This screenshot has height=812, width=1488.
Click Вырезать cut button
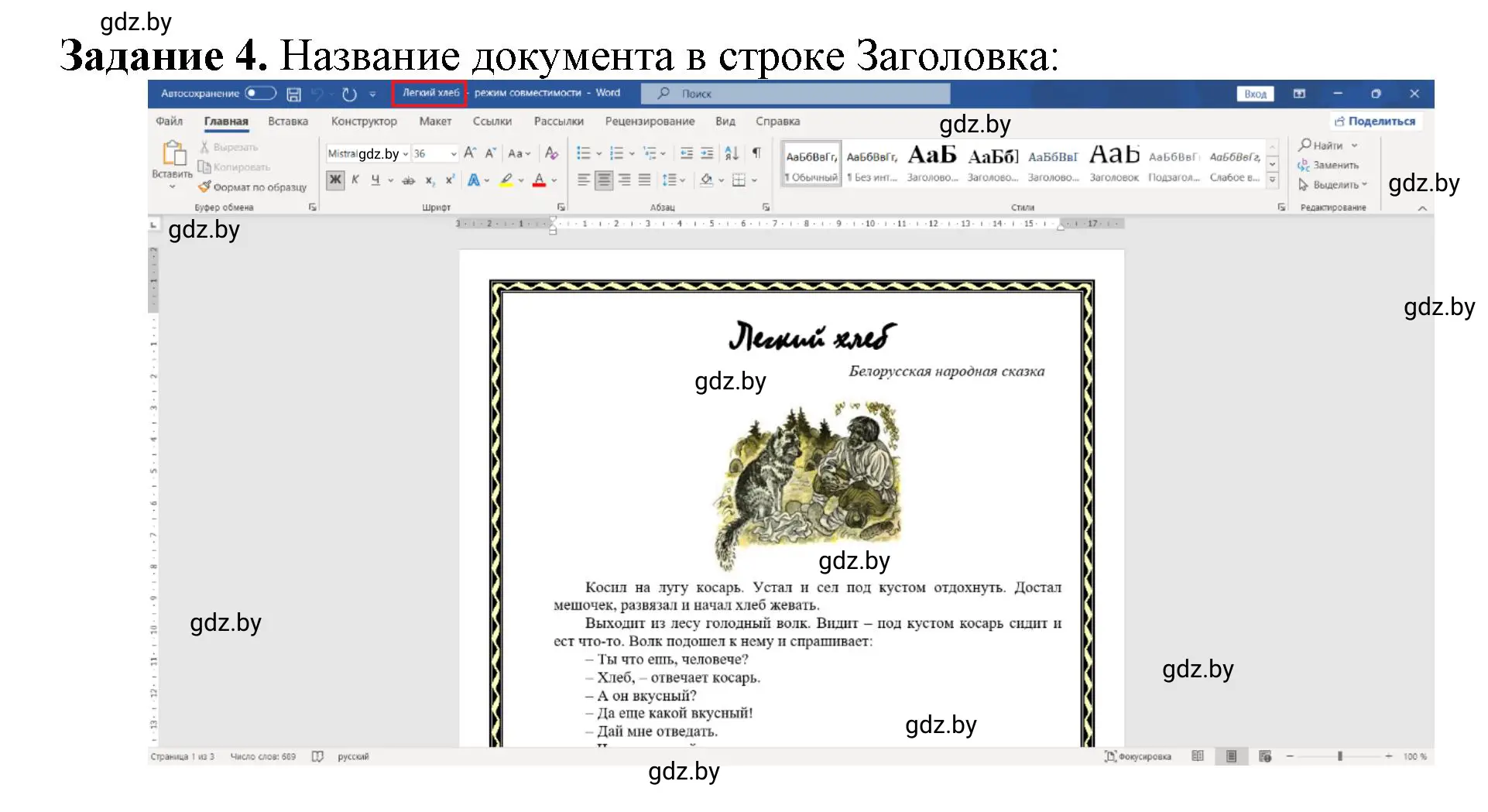pyautogui.click(x=228, y=146)
